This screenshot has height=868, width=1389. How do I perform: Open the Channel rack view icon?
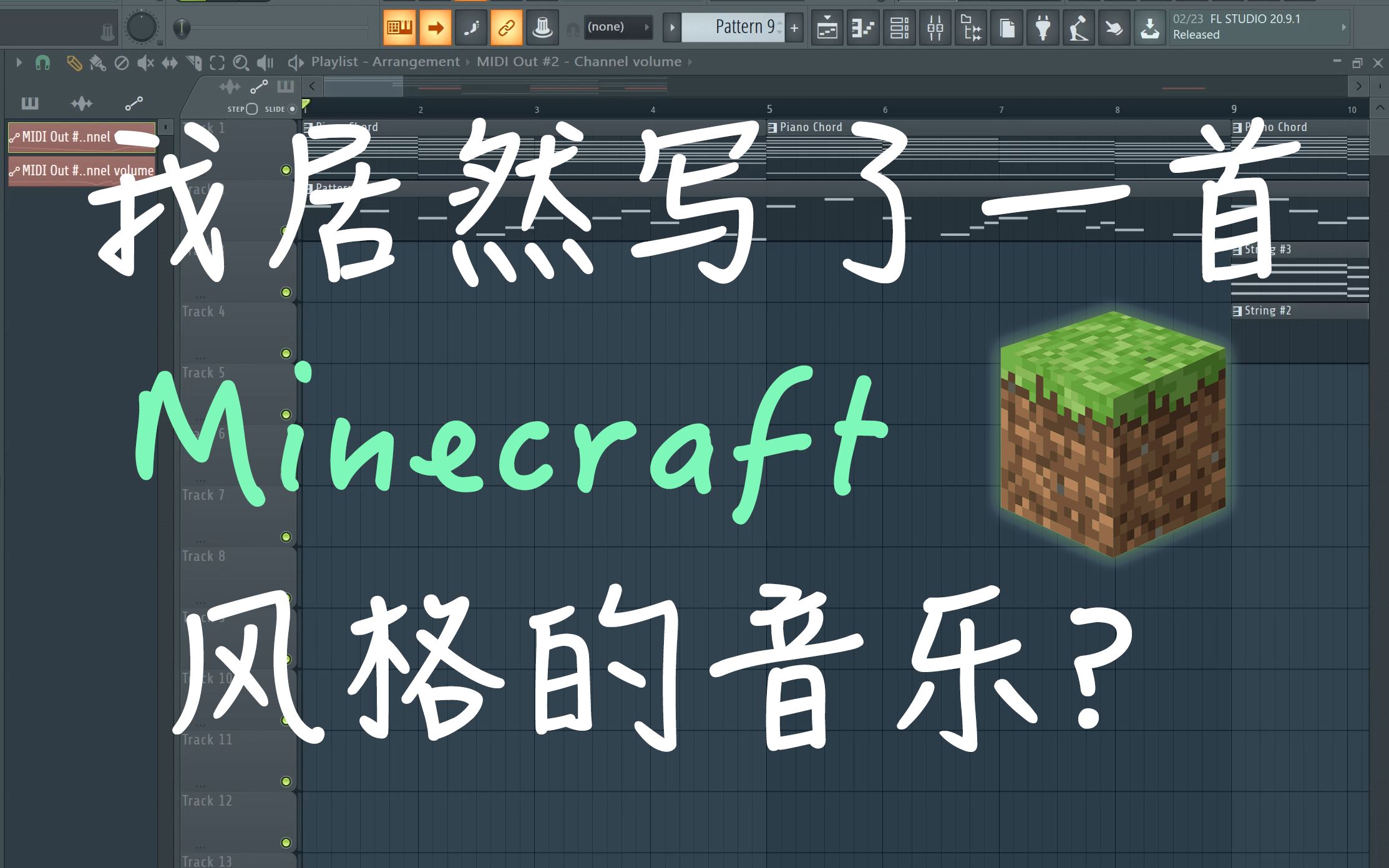pos(899,28)
